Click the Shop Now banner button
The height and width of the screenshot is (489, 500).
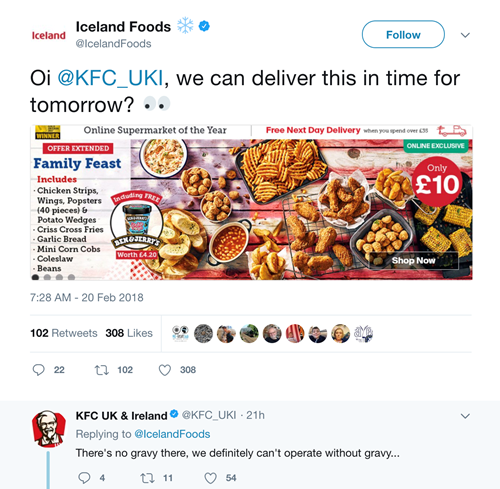click(414, 261)
